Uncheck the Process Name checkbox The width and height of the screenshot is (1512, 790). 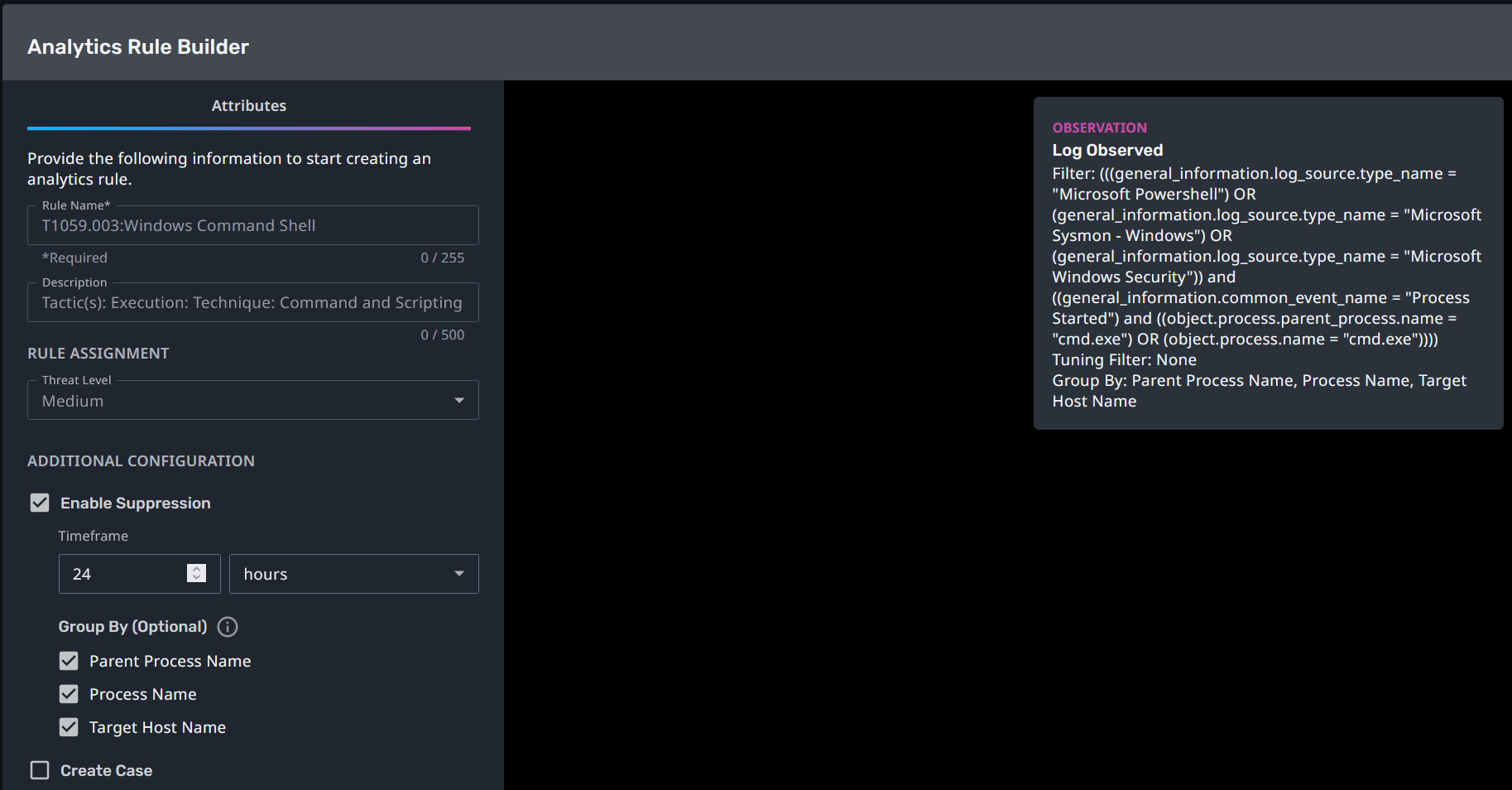tap(69, 694)
